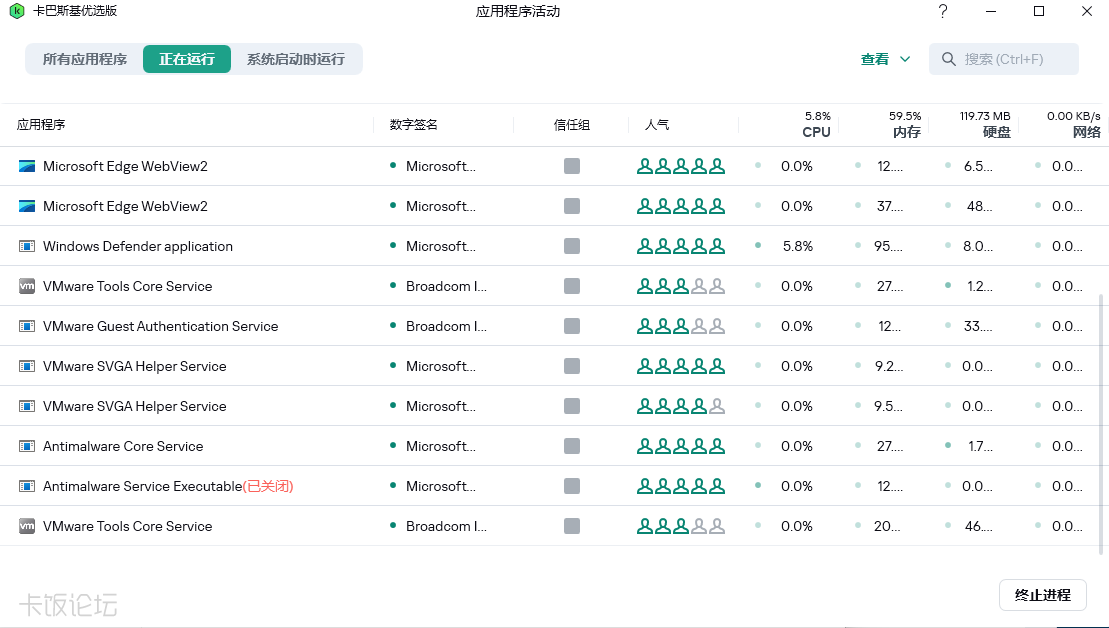Viewport: 1109px width, 628px height.
Task: Click the Antimalware Service Executable process icon
Action: point(27,487)
